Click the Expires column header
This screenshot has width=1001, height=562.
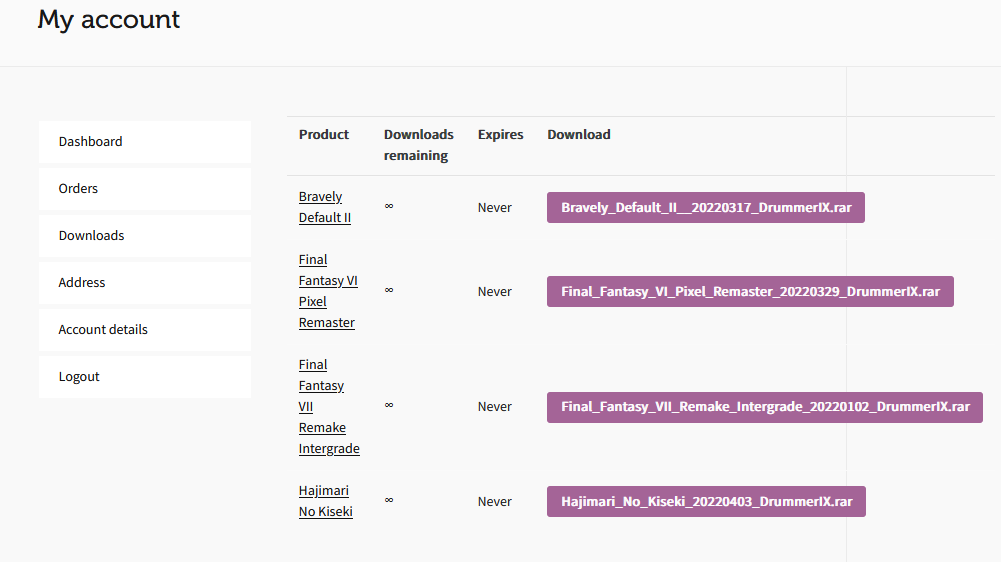500,135
